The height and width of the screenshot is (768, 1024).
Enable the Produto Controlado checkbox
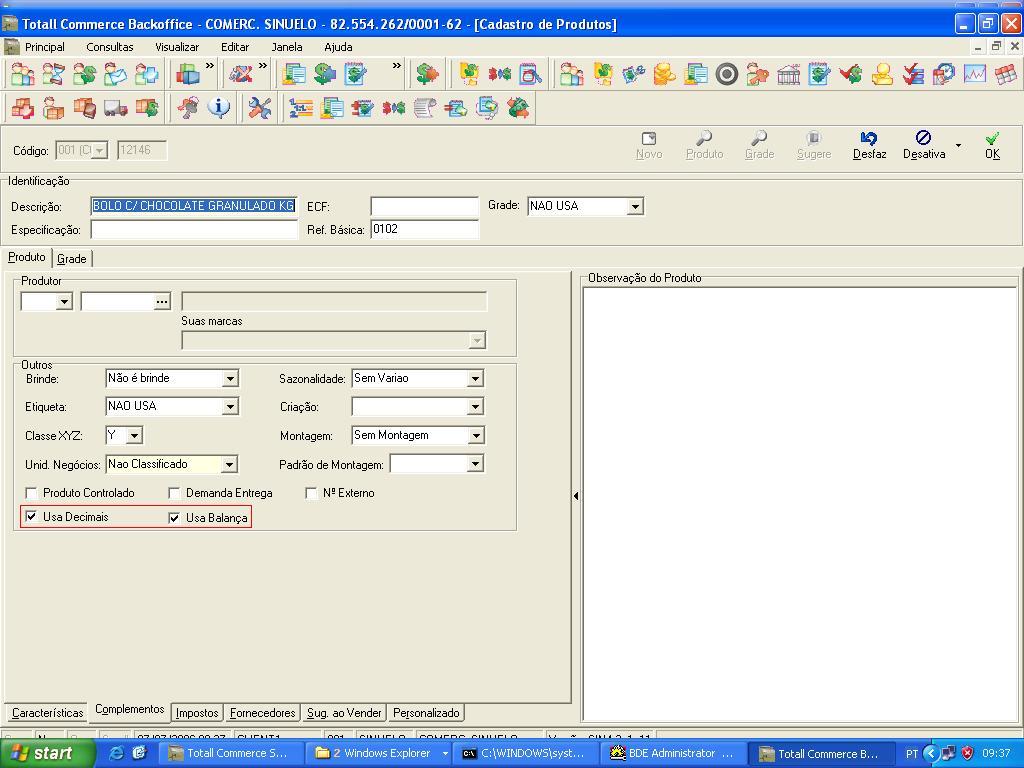31,492
